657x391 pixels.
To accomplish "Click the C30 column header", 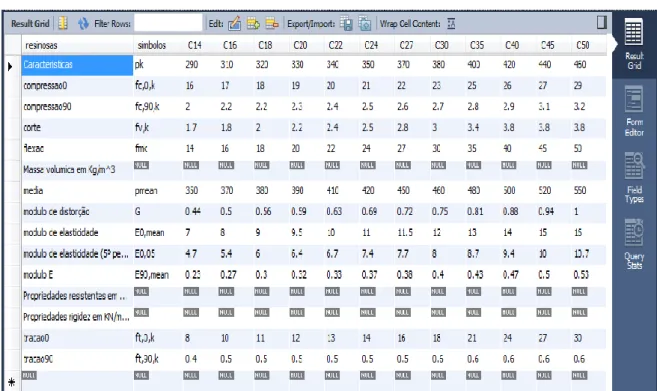I will 442,45.
